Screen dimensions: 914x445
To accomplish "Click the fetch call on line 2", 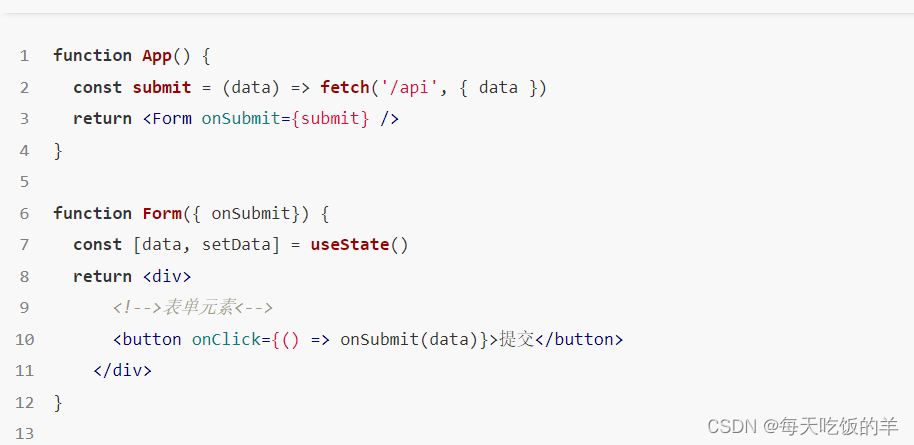I will (x=344, y=87).
